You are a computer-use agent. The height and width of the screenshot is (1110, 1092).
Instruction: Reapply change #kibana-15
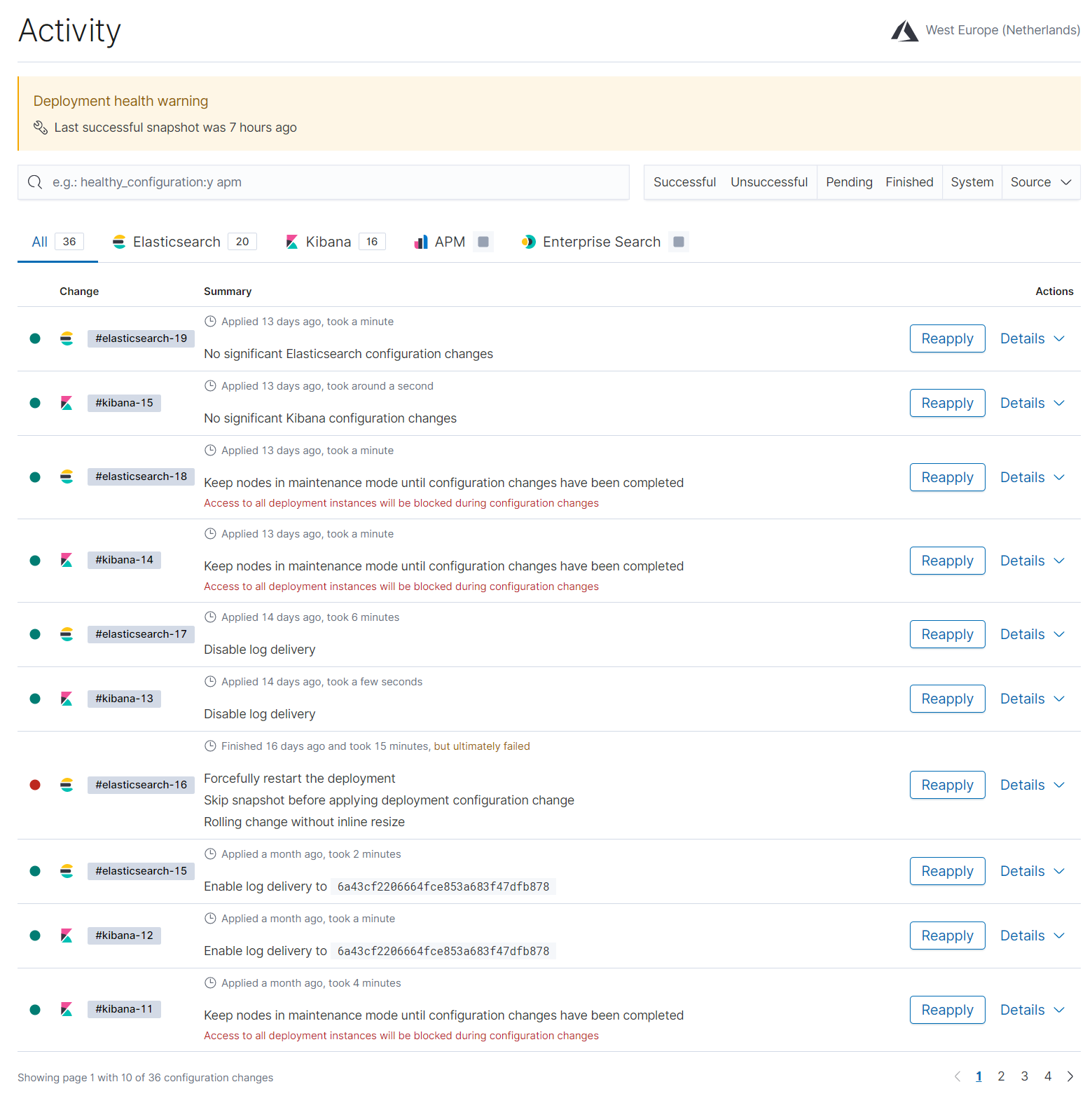click(x=947, y=403)
